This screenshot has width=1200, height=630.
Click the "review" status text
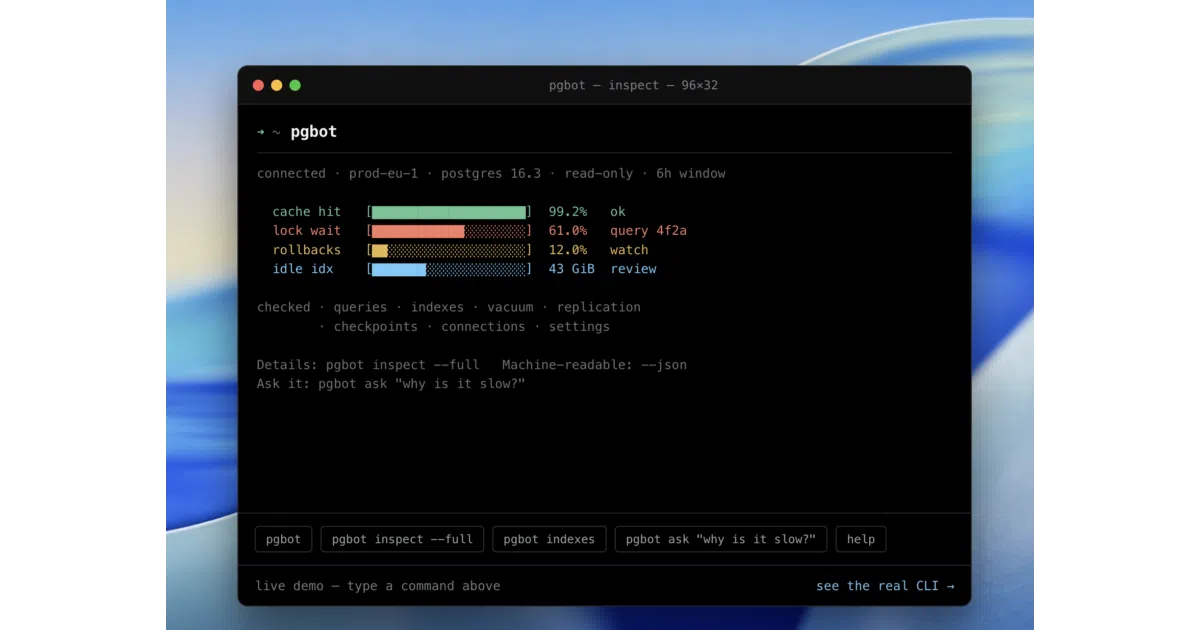pos(633,269)
